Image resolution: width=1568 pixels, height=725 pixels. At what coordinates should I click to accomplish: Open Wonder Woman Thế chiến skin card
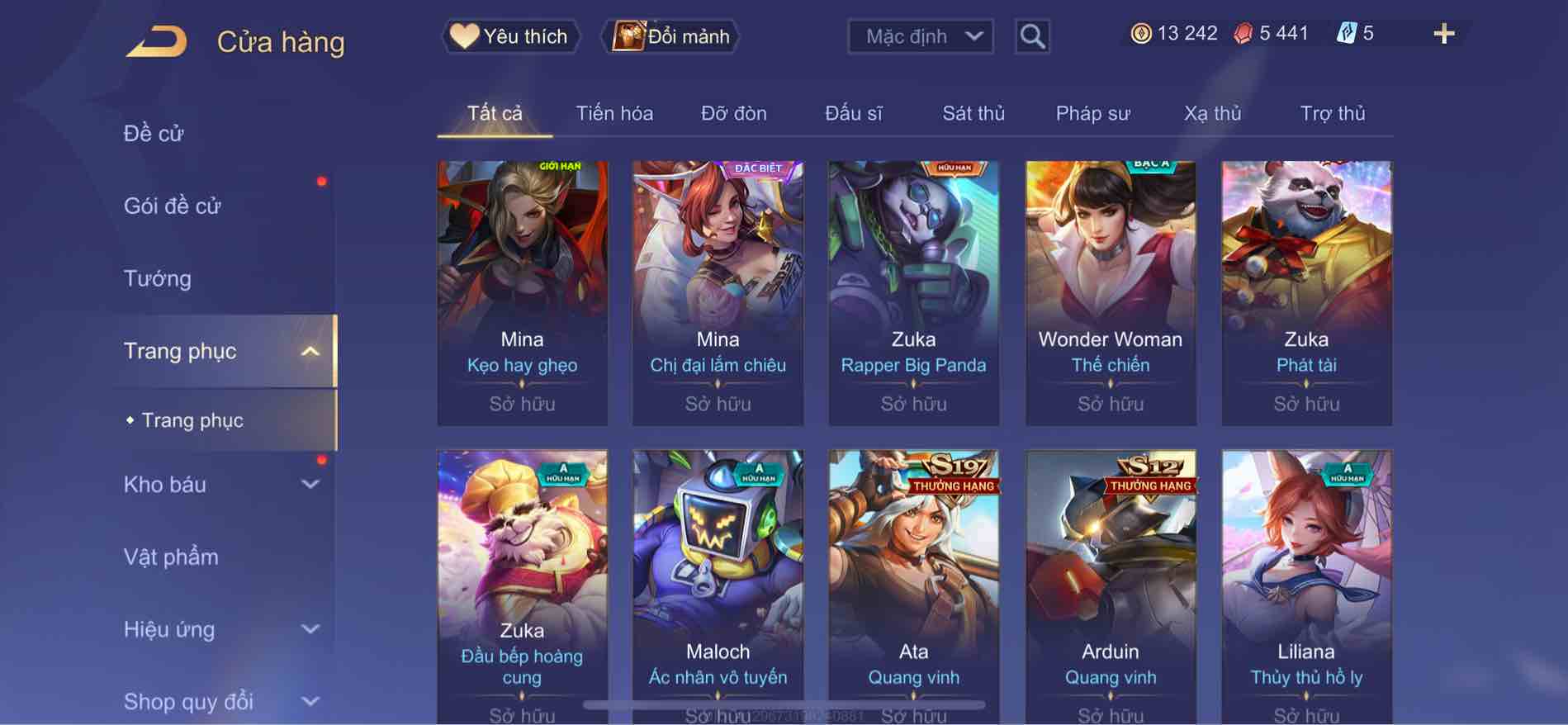tap(1111, 293)
